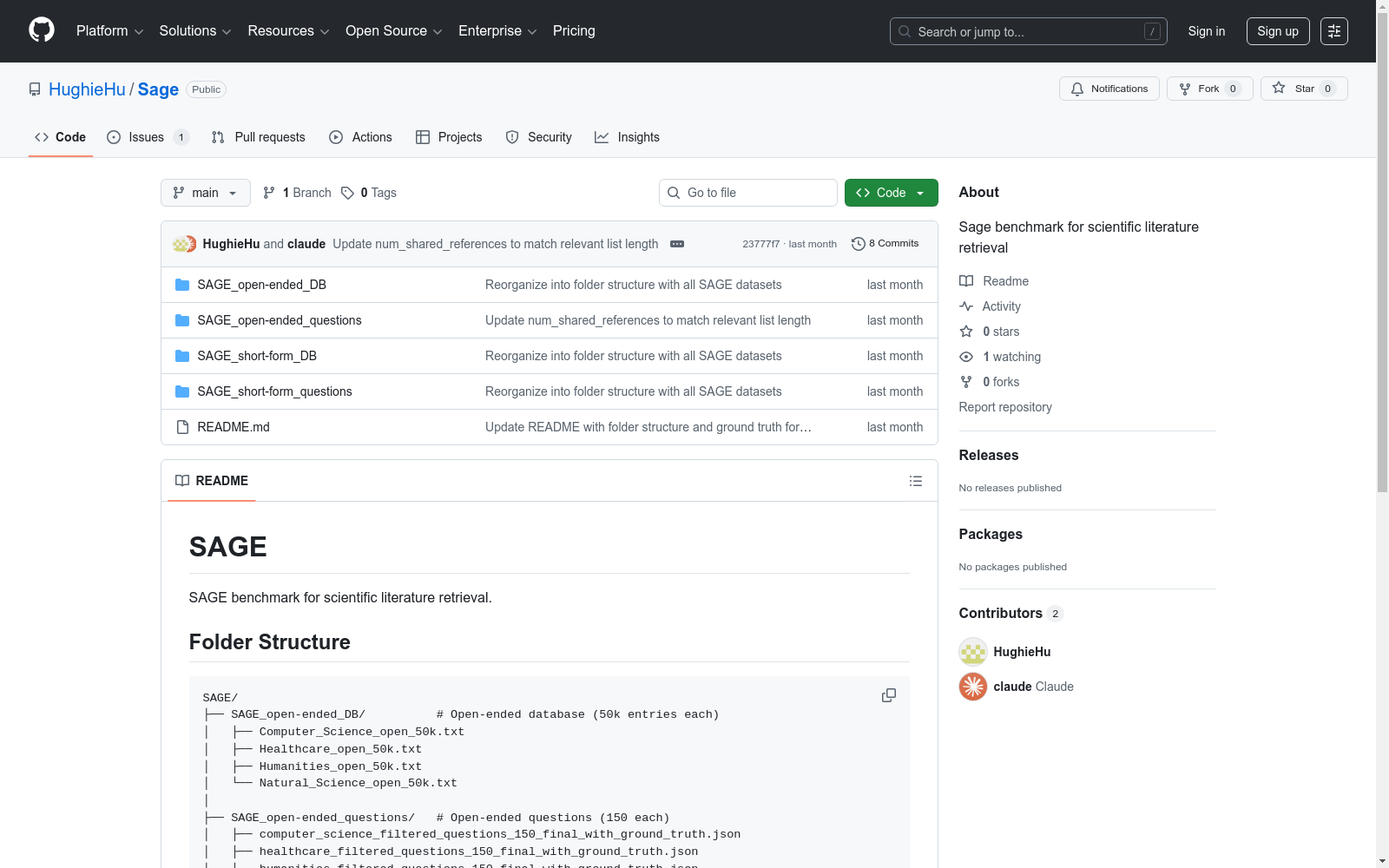1389x868 pixels.
Task: Open the Insights tab
Action: 628,137
